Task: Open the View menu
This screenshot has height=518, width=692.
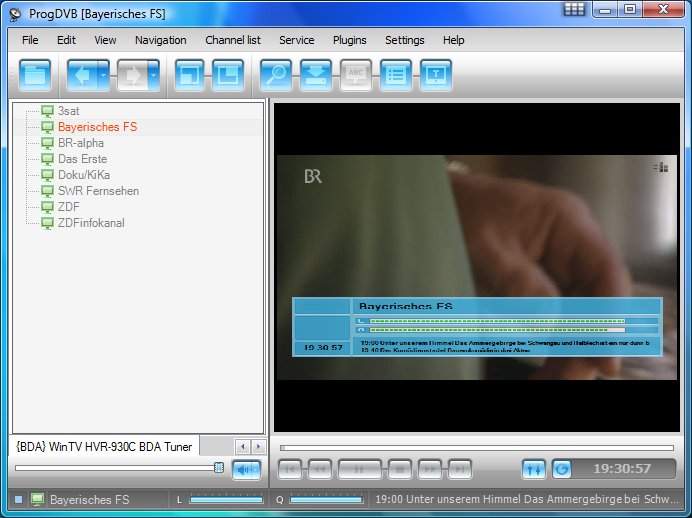Action: 105,40
